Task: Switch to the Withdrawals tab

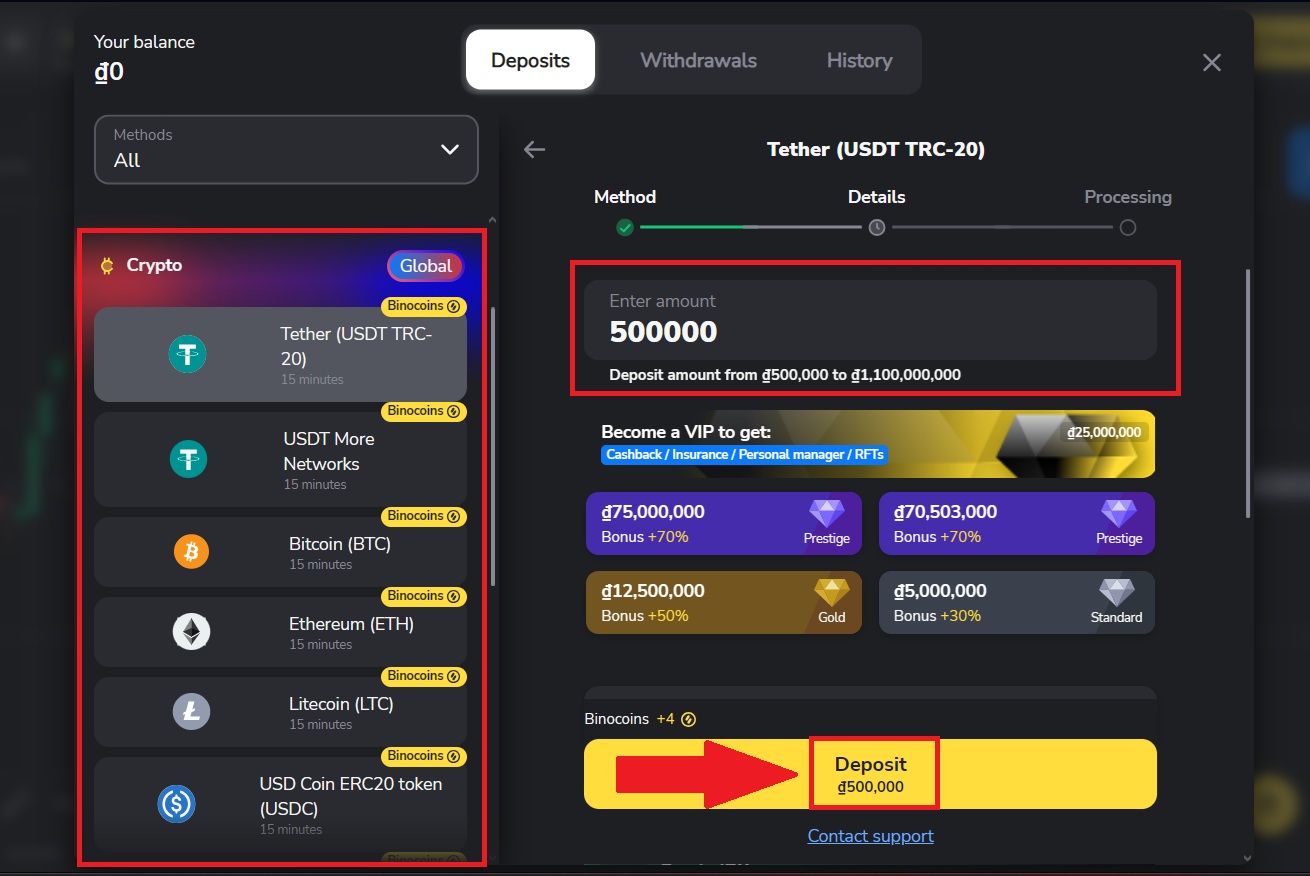Action: point(698,60)
